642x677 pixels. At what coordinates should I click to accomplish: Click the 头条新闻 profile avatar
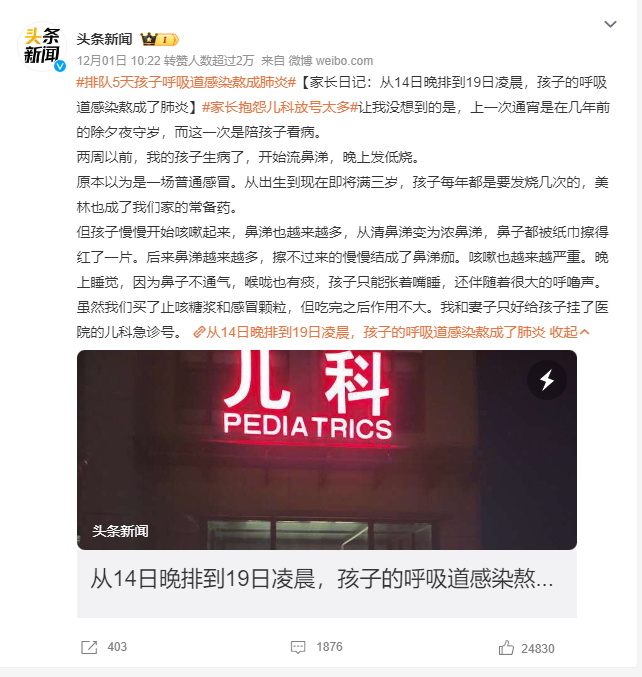(41, 46)
